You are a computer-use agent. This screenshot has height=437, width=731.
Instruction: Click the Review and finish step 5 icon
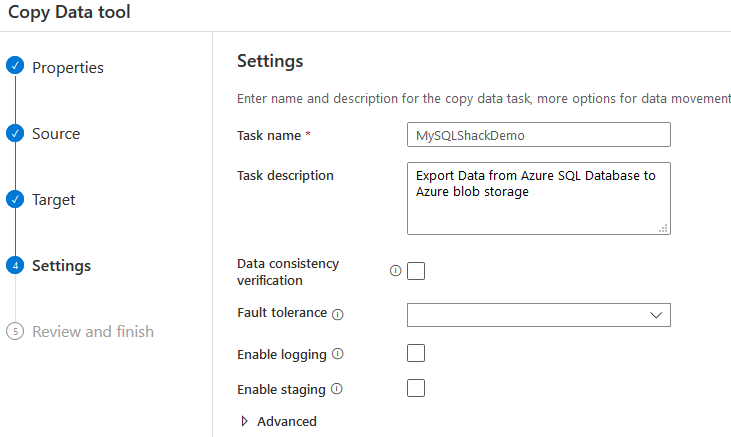[x=14, y=331]
